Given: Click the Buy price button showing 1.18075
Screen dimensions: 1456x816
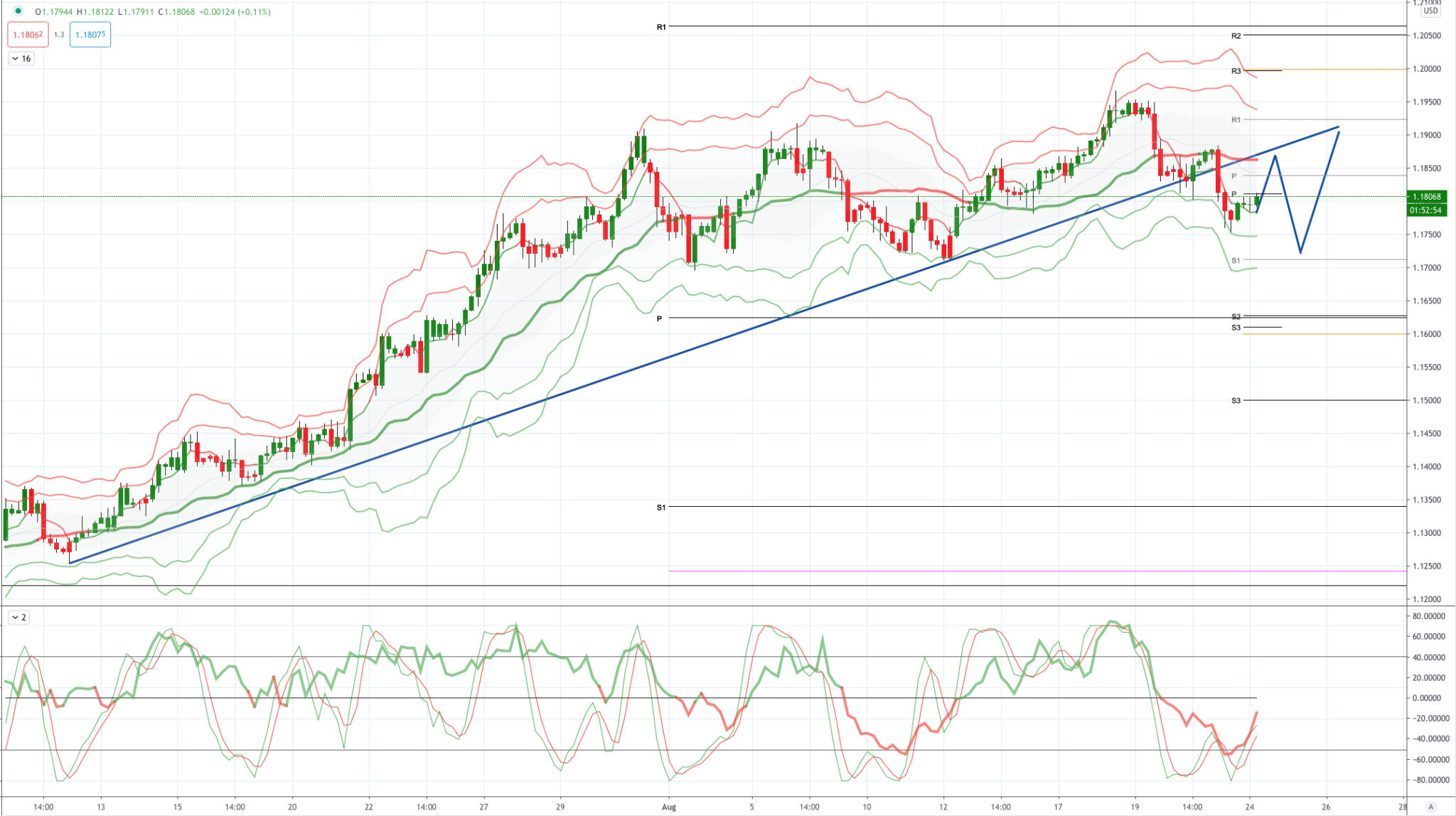Looking at the screenshot, I should [90, 34].
